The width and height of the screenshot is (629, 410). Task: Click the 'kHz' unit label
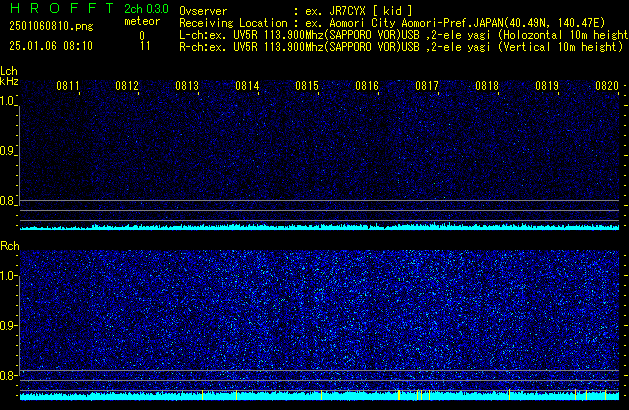point(9,81)
